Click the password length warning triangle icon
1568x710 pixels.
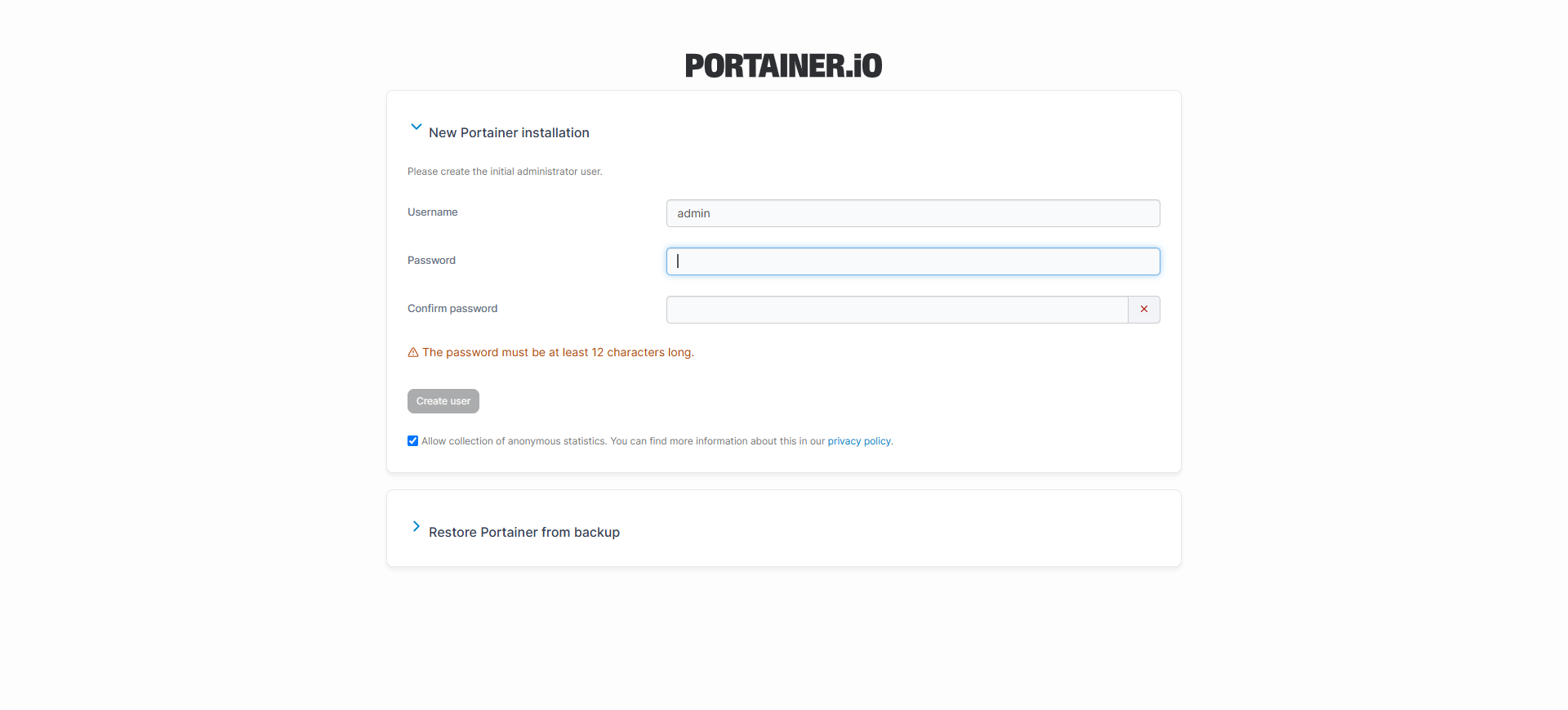click(413, 353)
